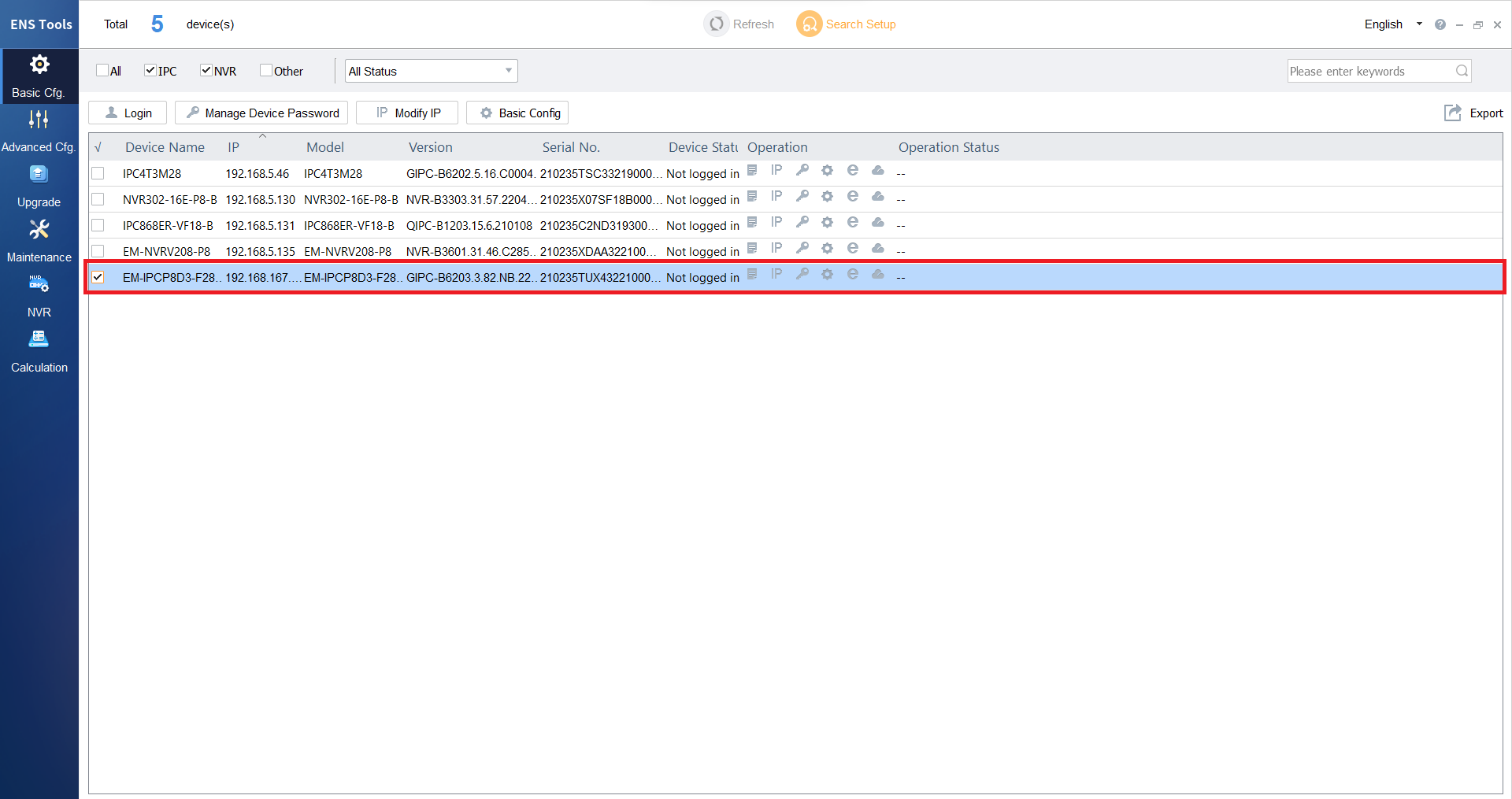Click key password icon for NVR302-16E-P8-B
The height and width of the screenshot is (799, 1512).
click(802, 197)
